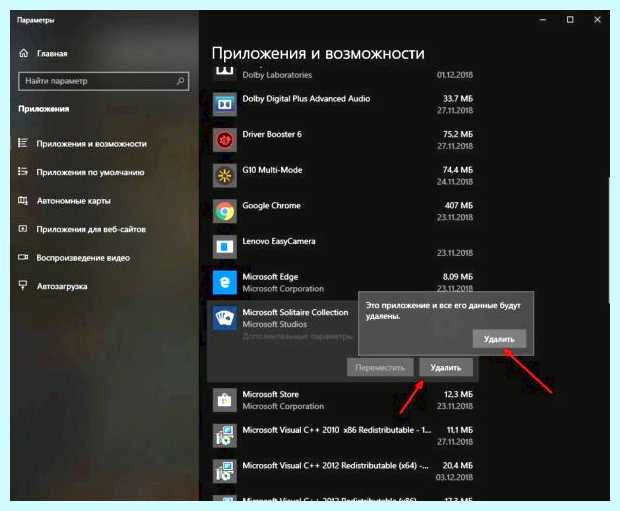Open Приложения по умолчанию section
This screenshot has height=511, width=620.
tap(90, 172)
